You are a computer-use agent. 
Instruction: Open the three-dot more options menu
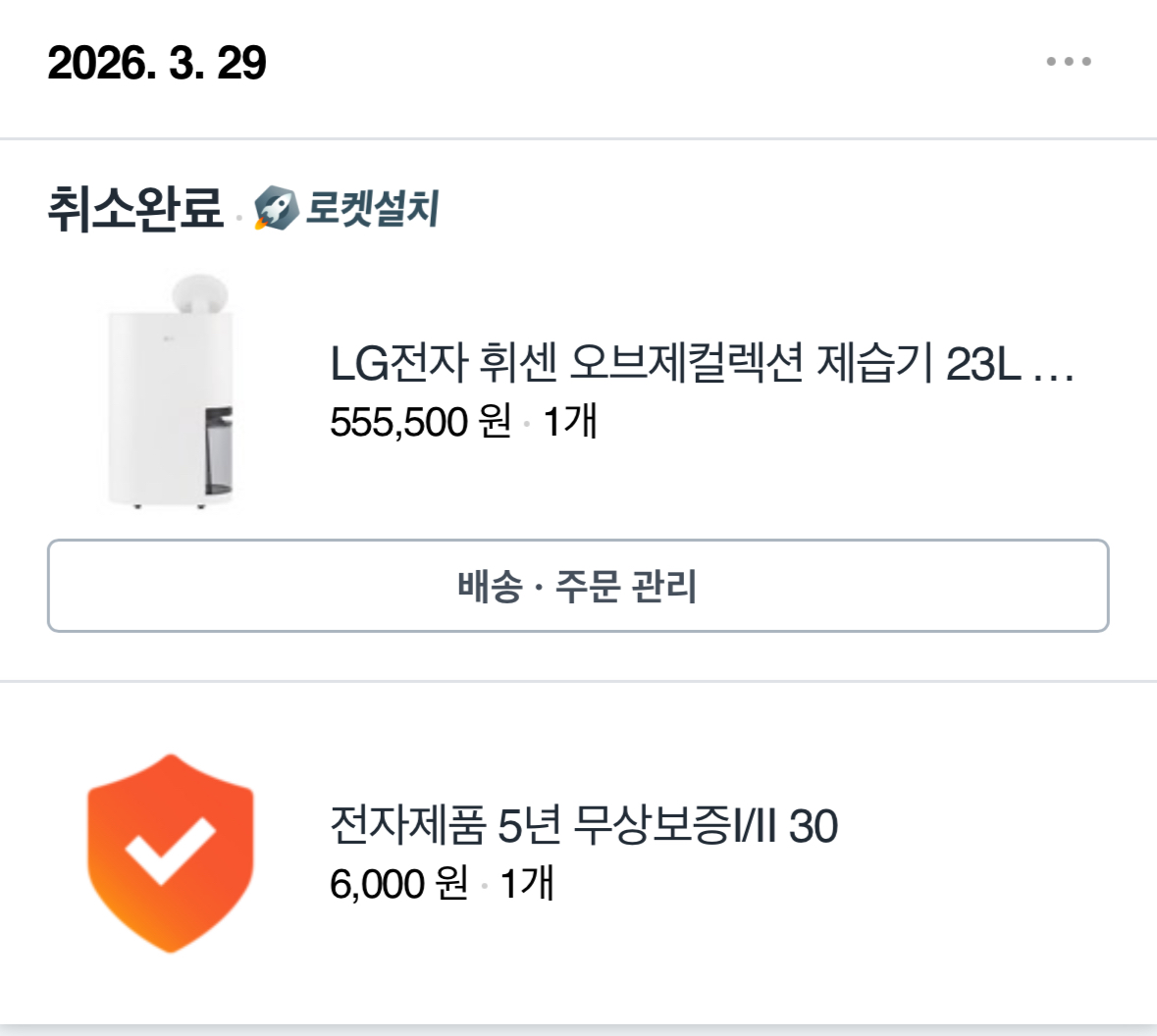1069,62
